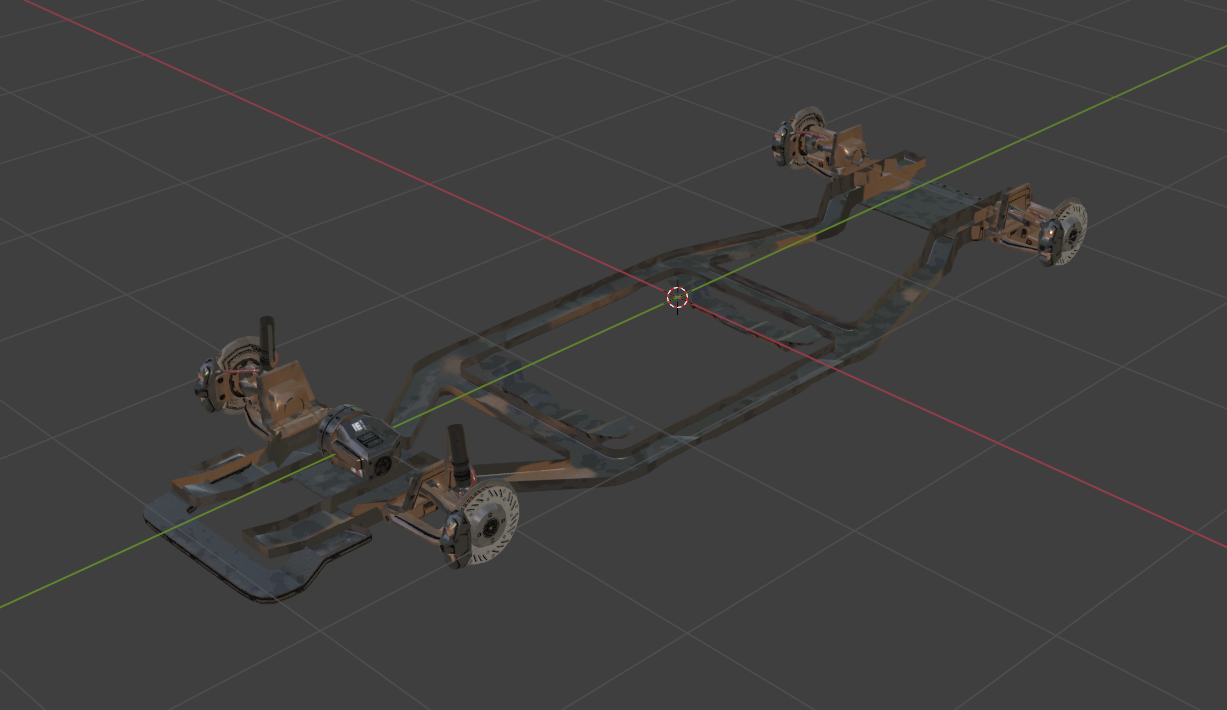This screenshot has height=710, width=1227.
Task: Select the control arm of the nearest wheel
Action: click(415, 513)
